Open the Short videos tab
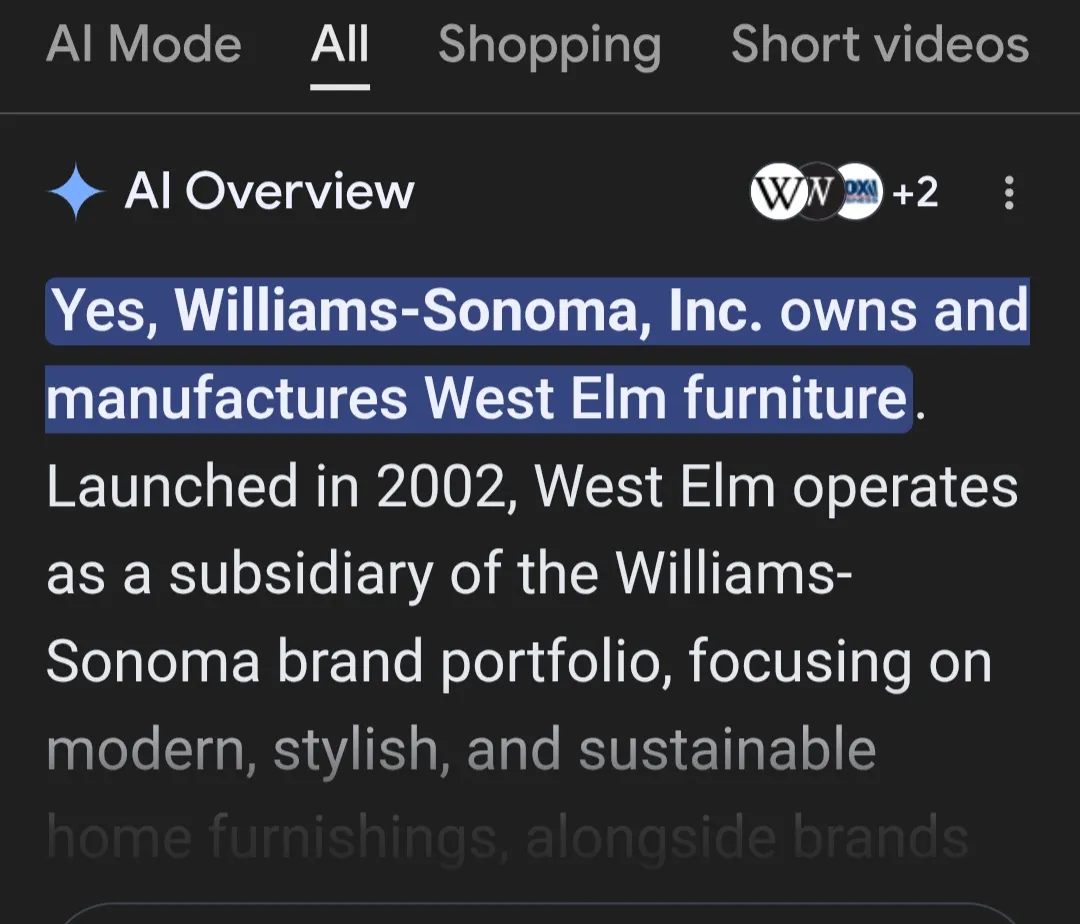The height and width of the screenshot is (924, 1080). click(x=880, y=45)
